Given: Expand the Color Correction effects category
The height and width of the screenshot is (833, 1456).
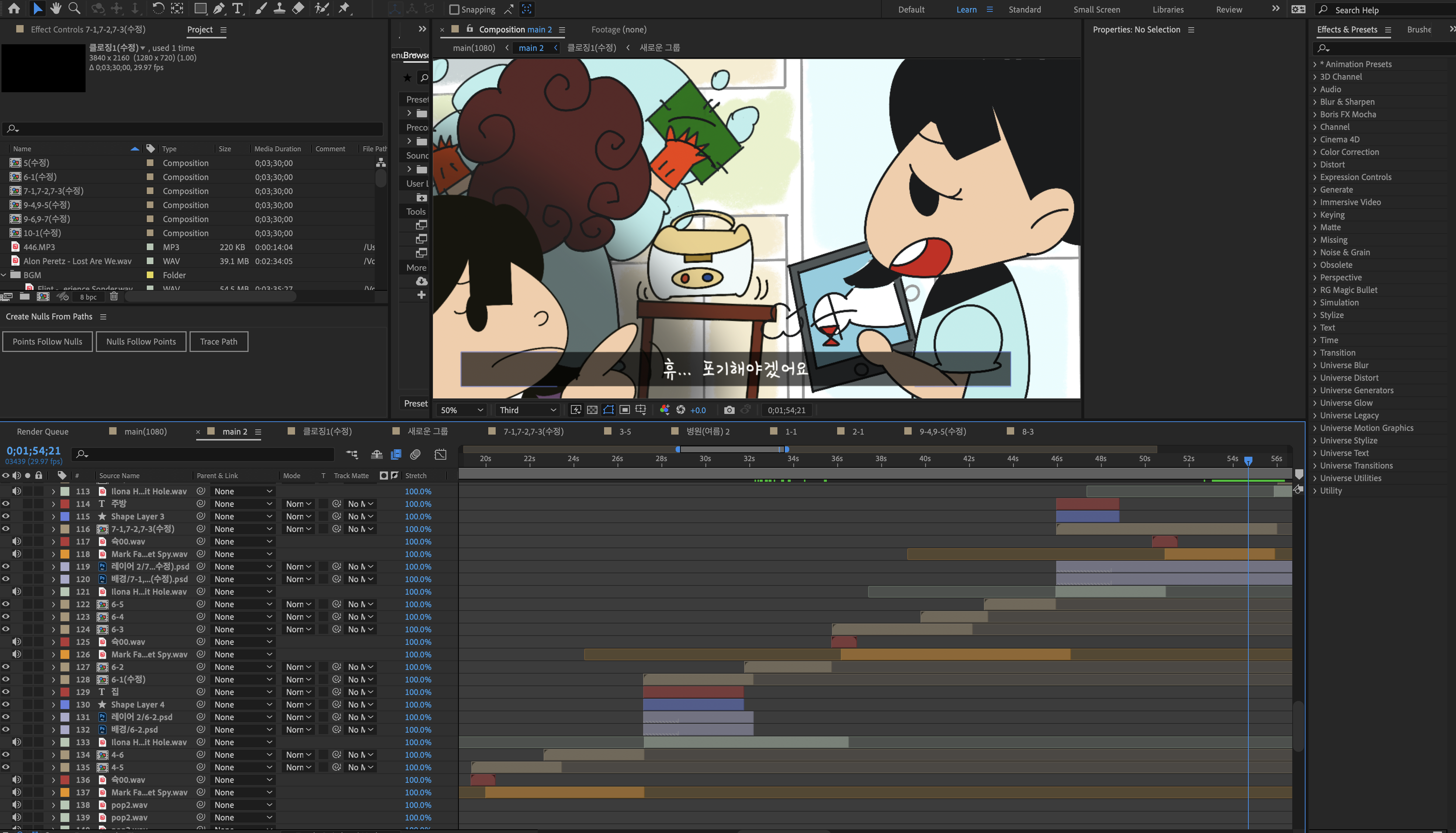Looking at the screenshot, I should pos(1349,152).
